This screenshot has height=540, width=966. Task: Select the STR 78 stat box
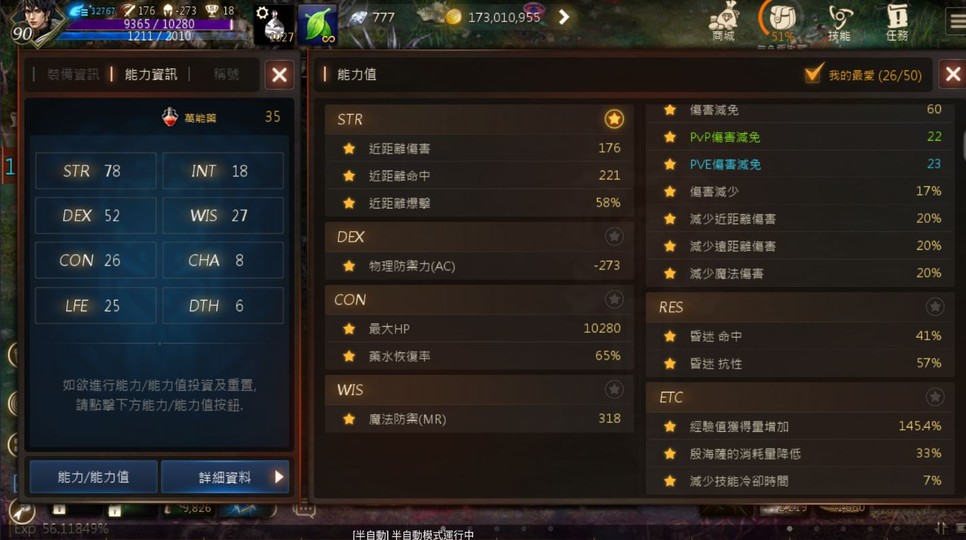pos(95,171)
